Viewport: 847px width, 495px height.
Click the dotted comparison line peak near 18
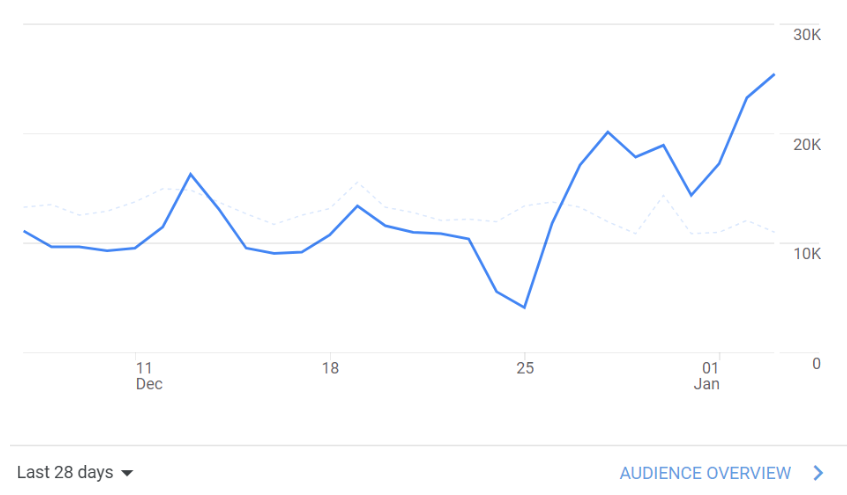(x=358, y=183)
